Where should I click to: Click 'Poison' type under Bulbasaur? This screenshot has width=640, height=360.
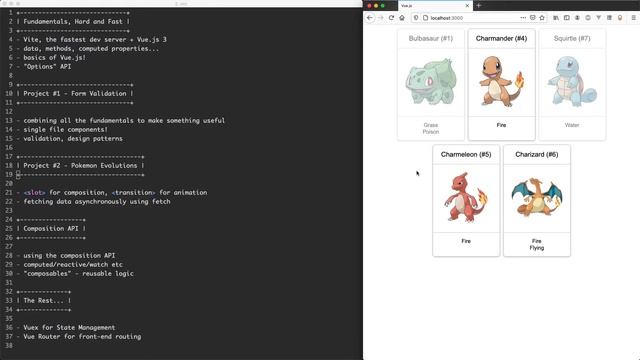[431, 132]
